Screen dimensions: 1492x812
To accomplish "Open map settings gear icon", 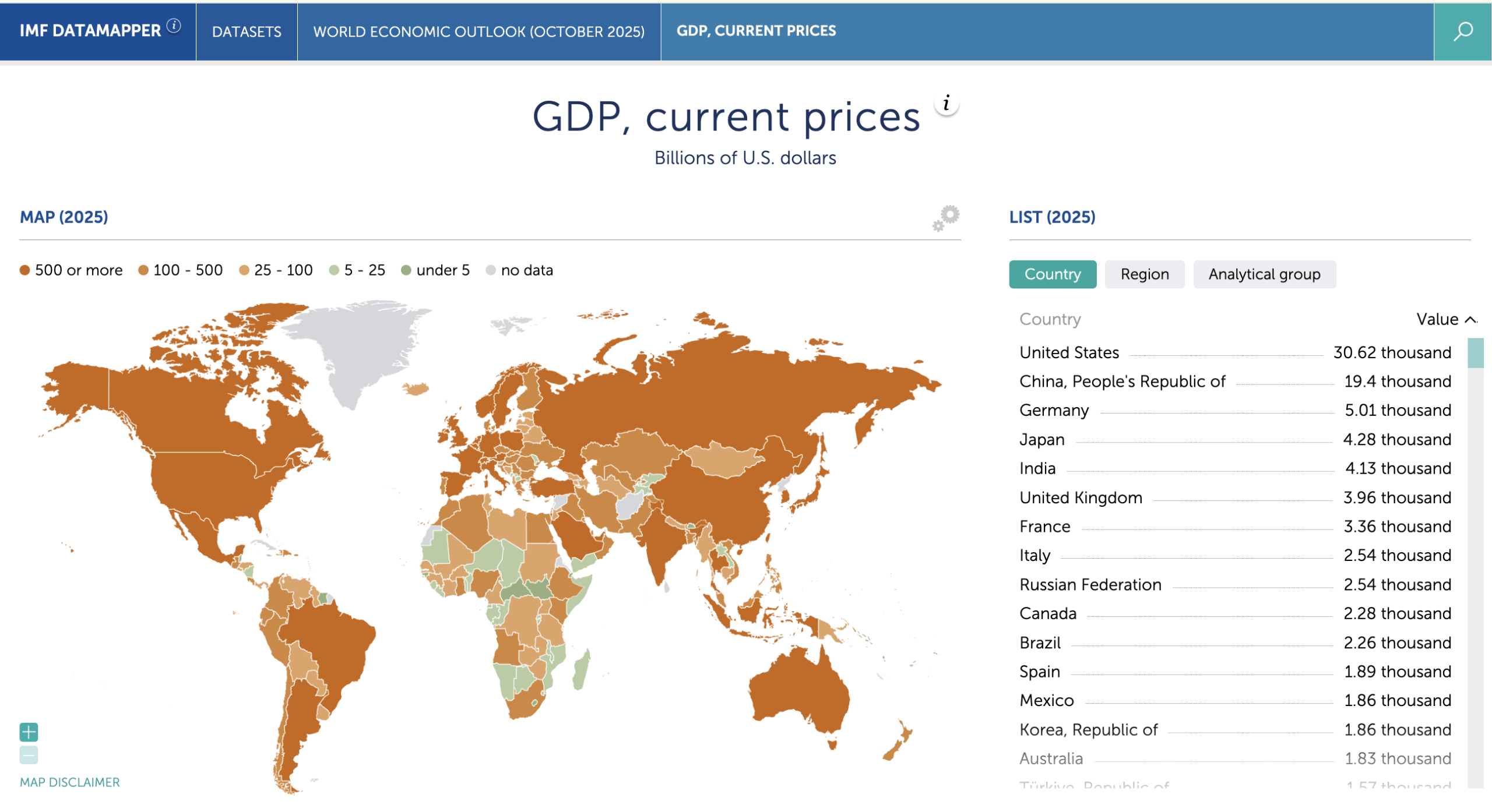I will (x=945, y=218).
